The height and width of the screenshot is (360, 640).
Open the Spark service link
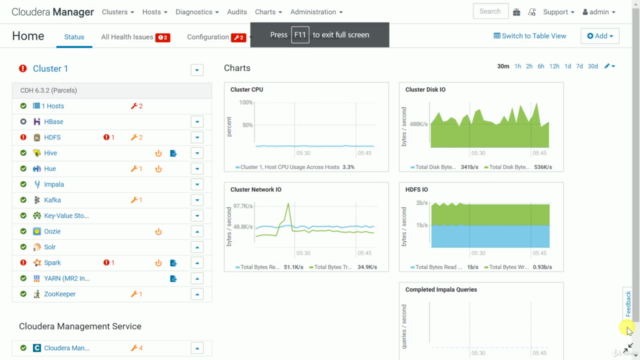click(x=52, y=263)
